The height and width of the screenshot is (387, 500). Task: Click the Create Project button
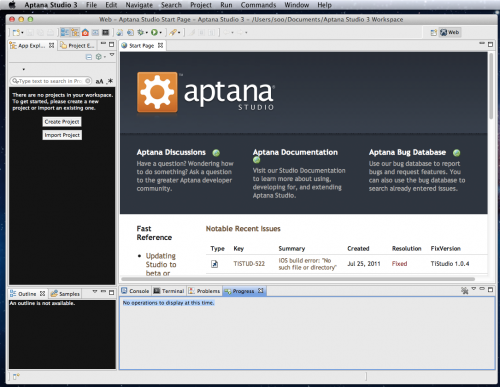click(x=62, y=122)
